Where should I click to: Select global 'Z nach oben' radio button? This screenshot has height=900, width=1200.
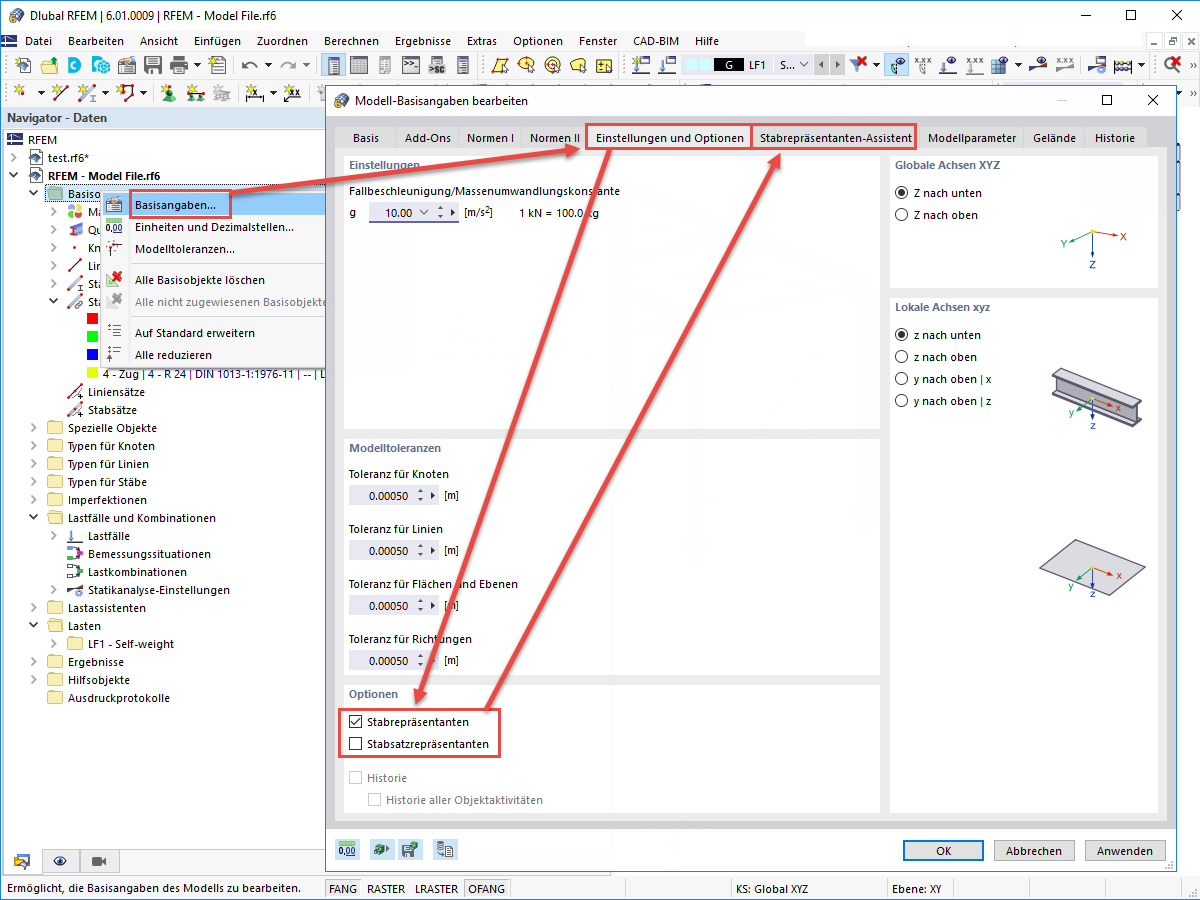coord(902,215)
